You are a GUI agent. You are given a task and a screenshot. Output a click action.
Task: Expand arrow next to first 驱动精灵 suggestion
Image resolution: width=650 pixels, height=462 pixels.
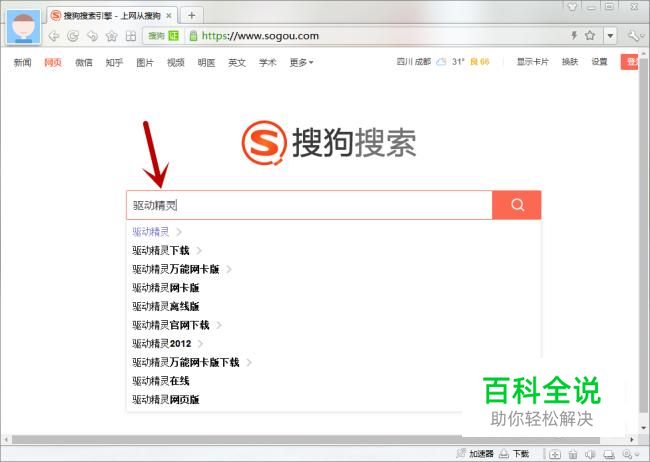[x=179, y=231]
